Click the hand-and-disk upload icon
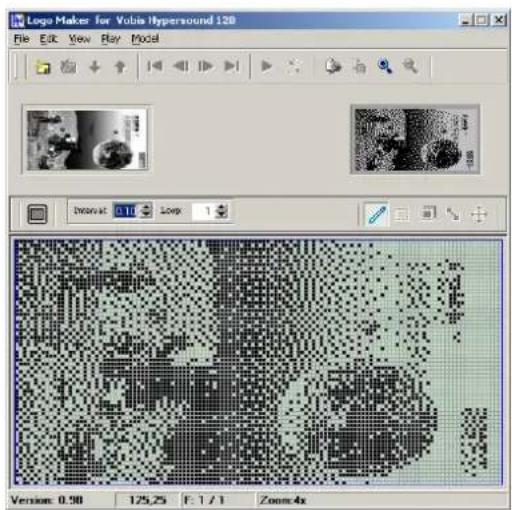 pos(333,66)
